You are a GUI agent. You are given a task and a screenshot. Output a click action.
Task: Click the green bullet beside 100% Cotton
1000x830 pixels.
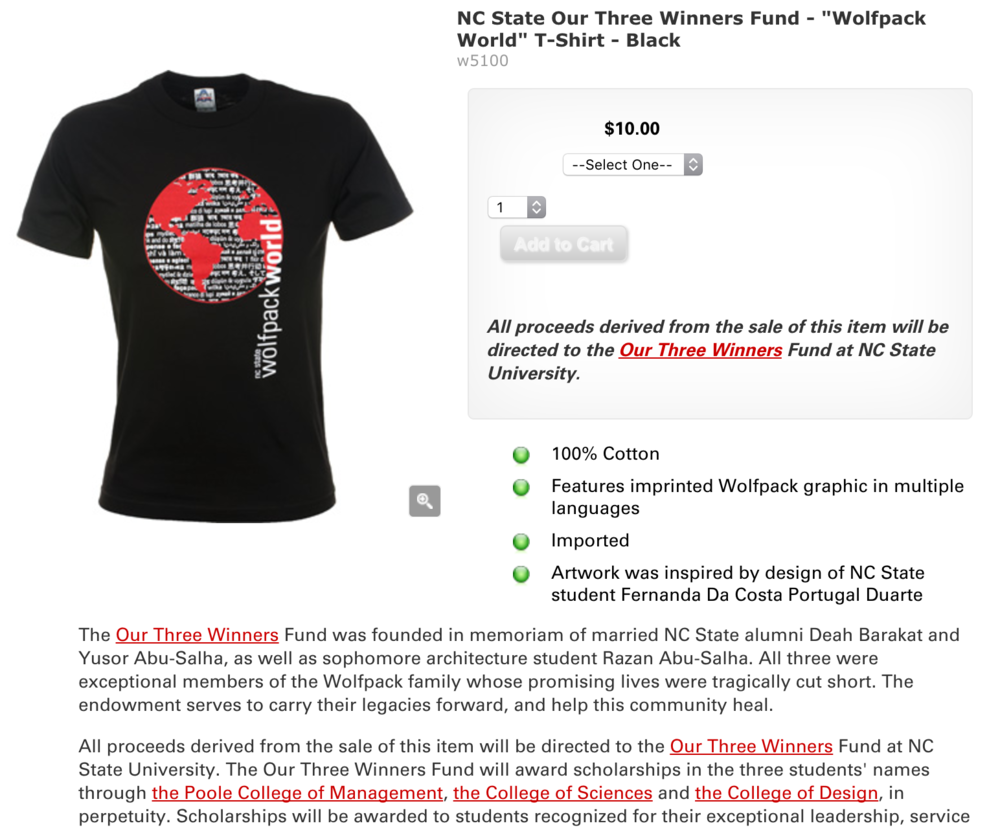521,455
